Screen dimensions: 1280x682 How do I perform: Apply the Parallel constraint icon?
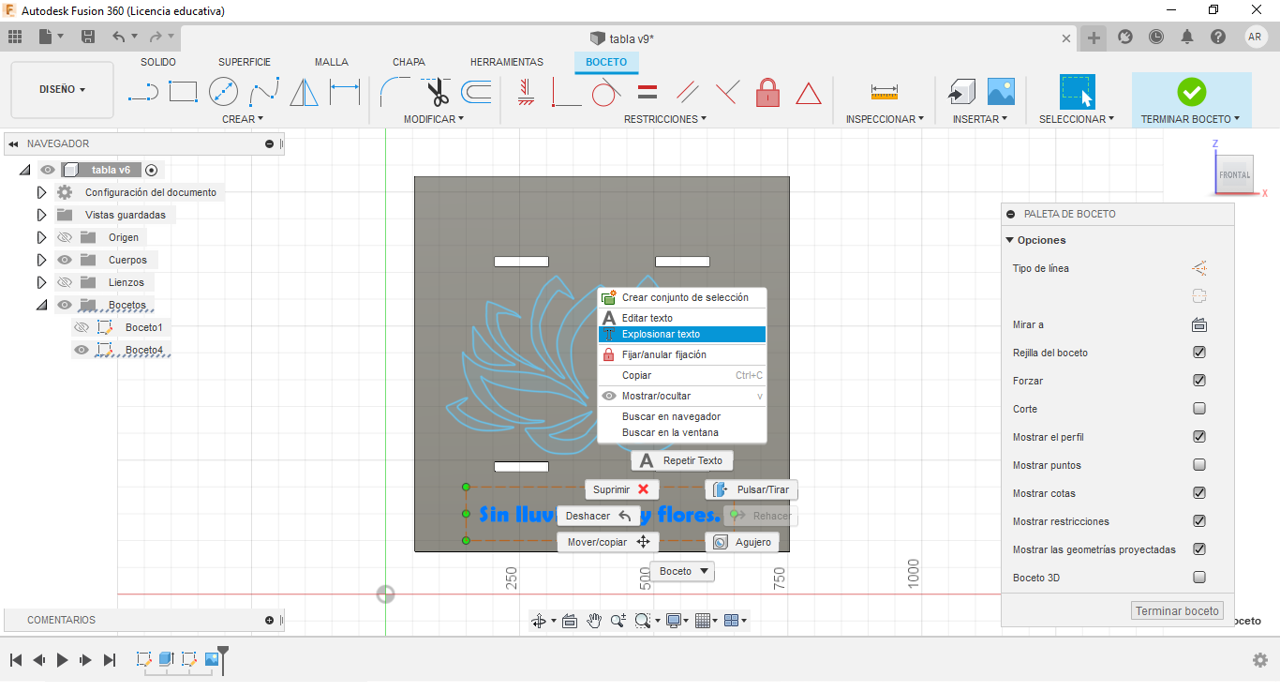click(687, 93)
